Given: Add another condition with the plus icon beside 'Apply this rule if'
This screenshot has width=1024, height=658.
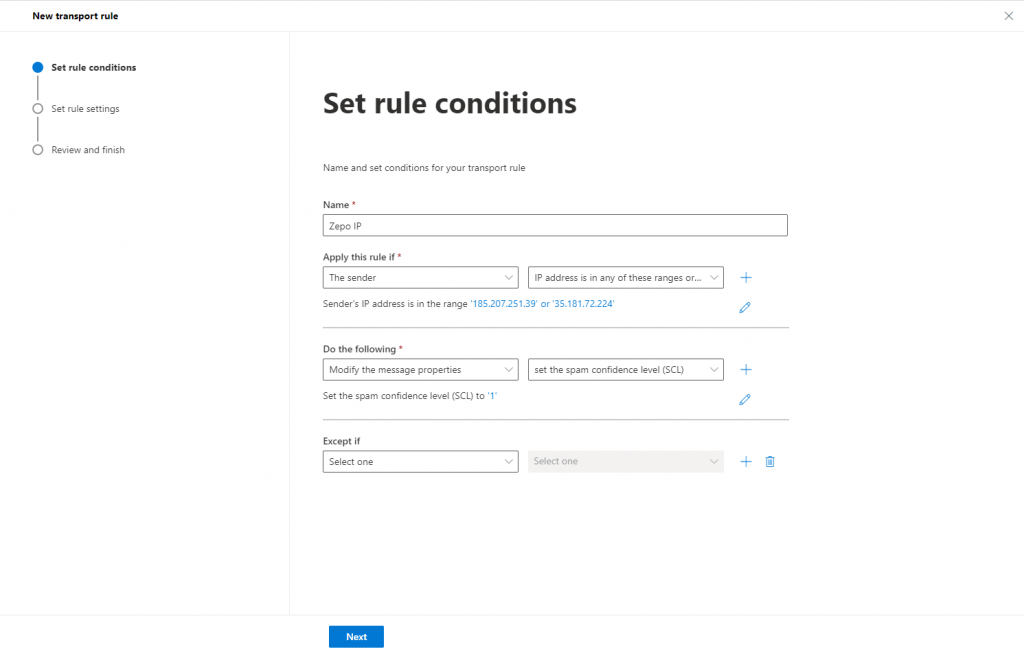Looking at the screenshot, I should click(x=745, y=277).
